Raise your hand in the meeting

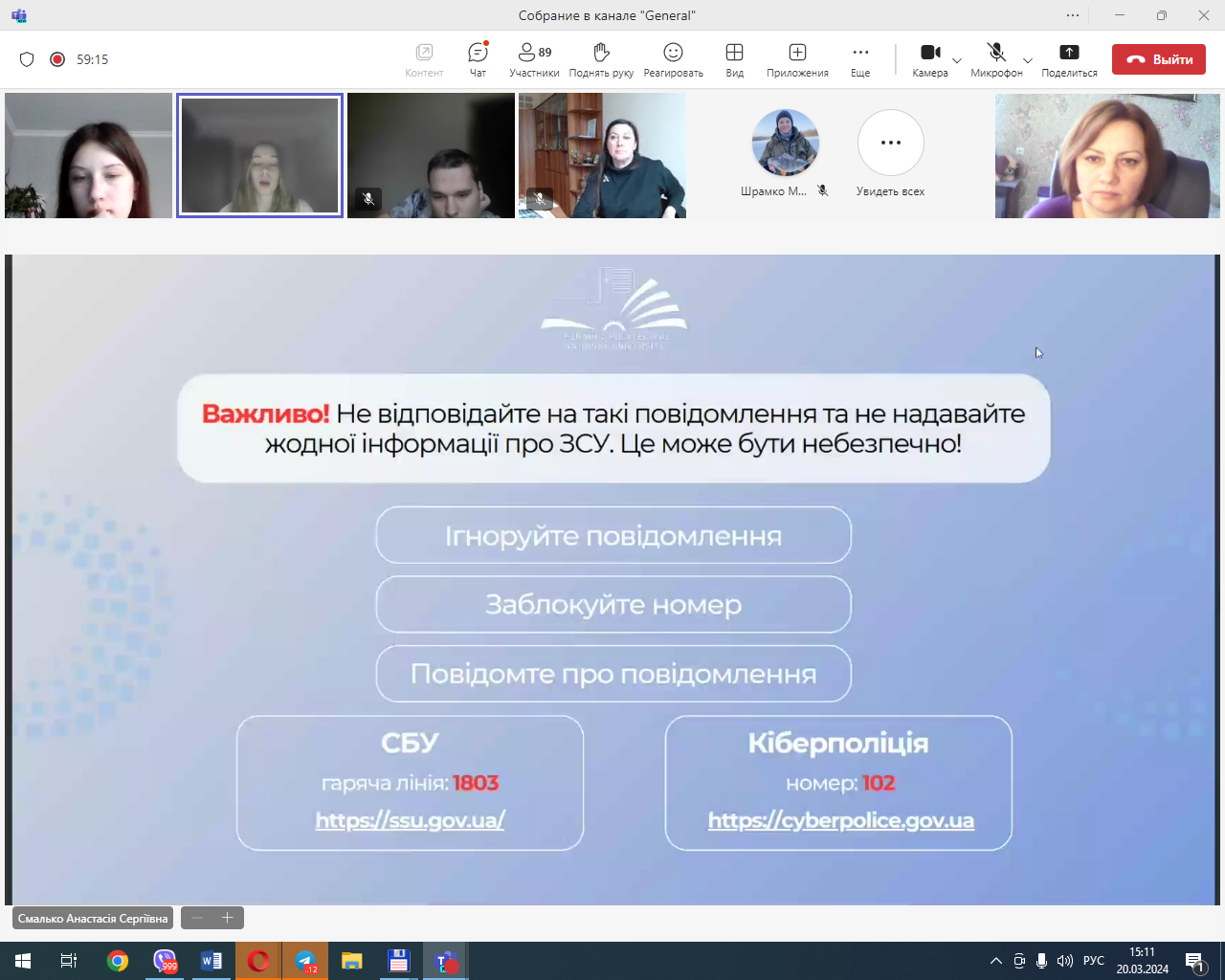tap(601, 59)
